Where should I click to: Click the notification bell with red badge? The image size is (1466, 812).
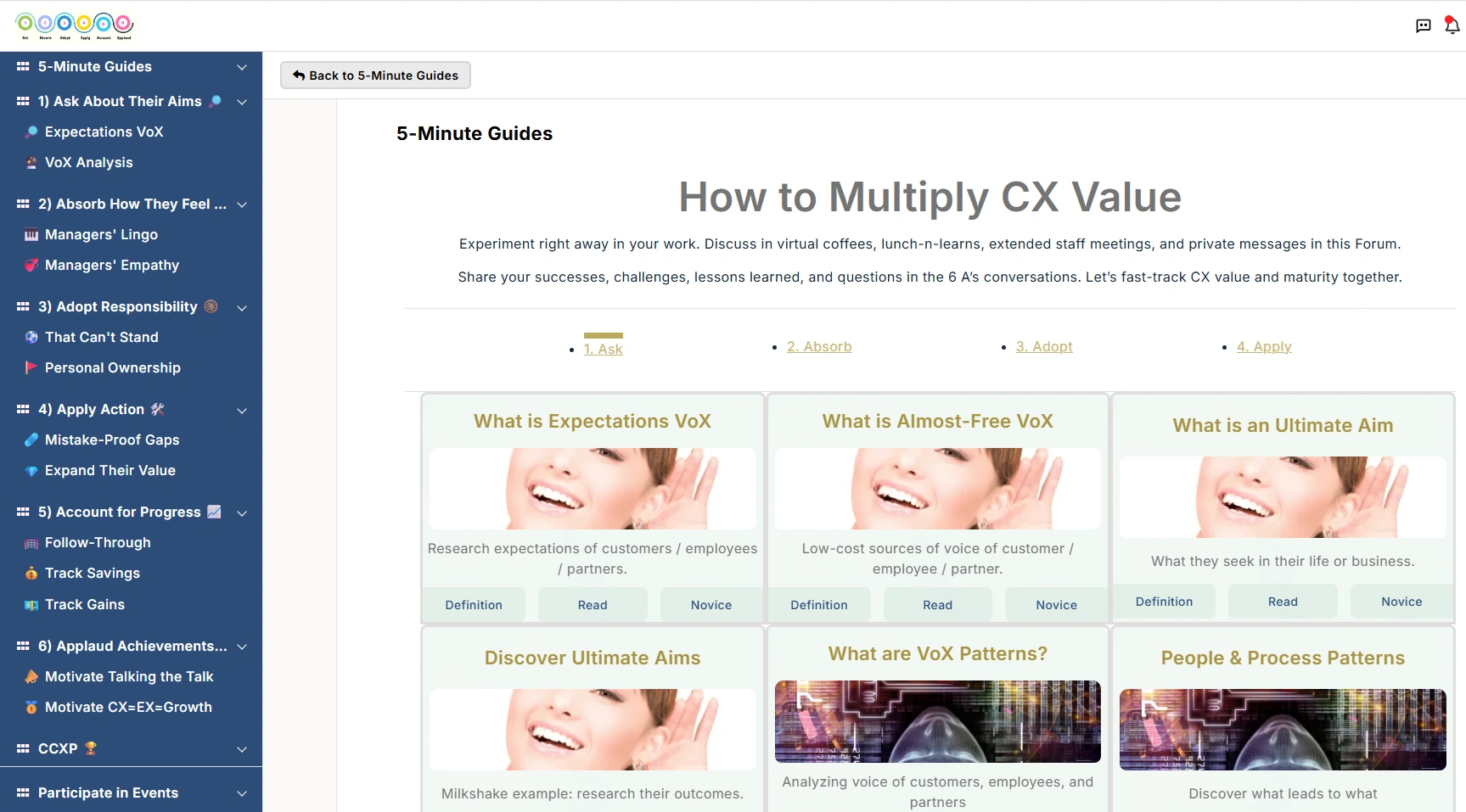coord(1450,25)
